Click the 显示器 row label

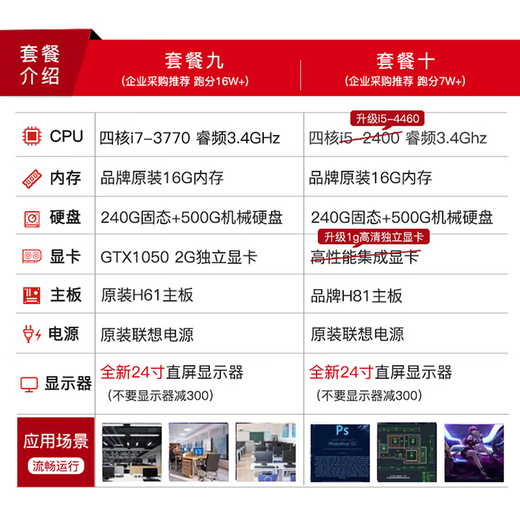[68, 383]
